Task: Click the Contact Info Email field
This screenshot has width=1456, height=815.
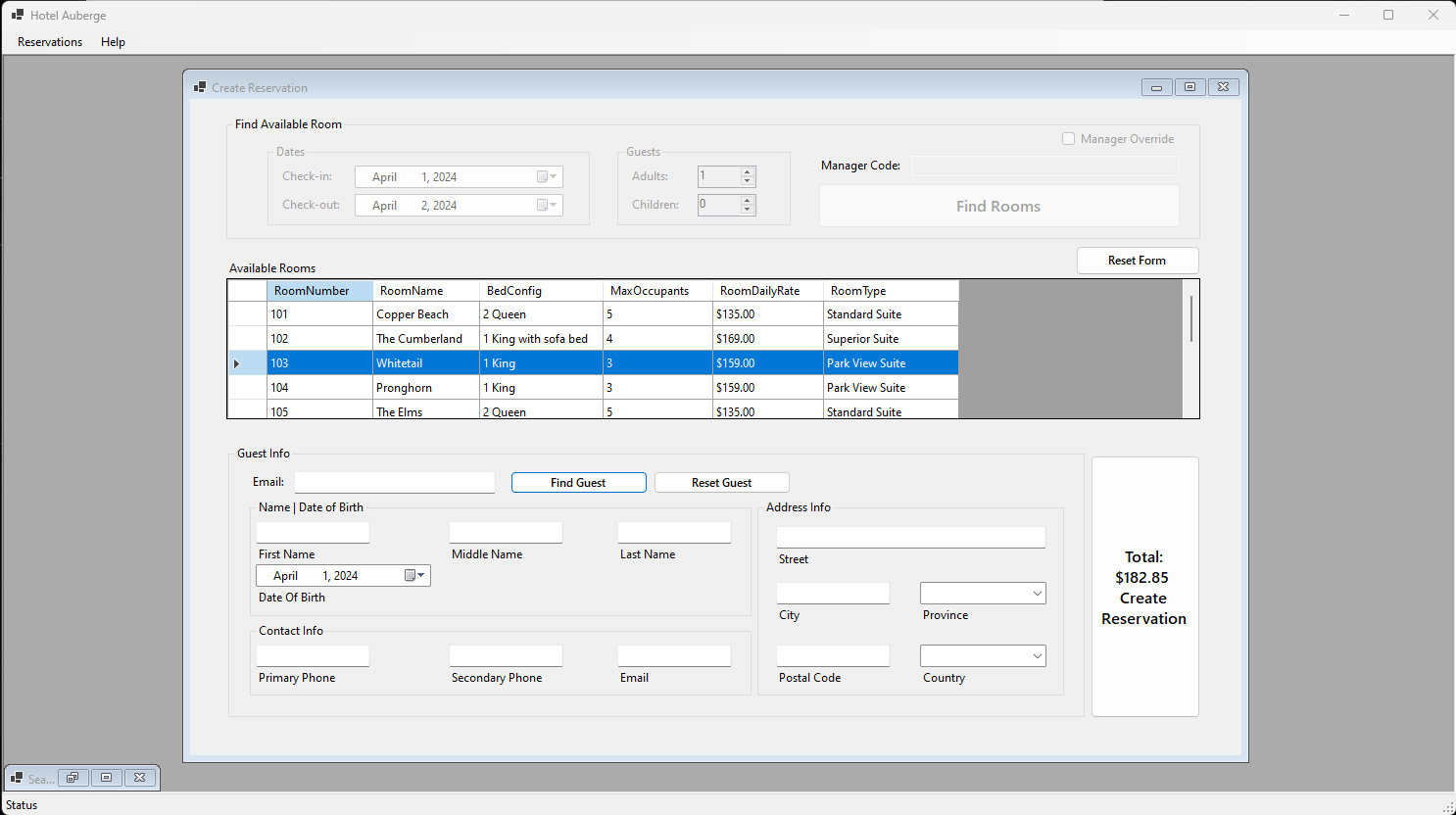Action: tap(674, 656)
